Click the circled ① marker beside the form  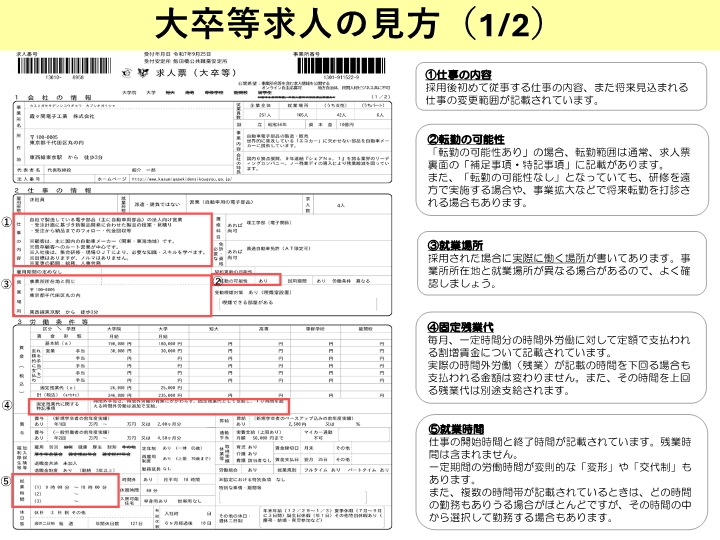[6, 222]
